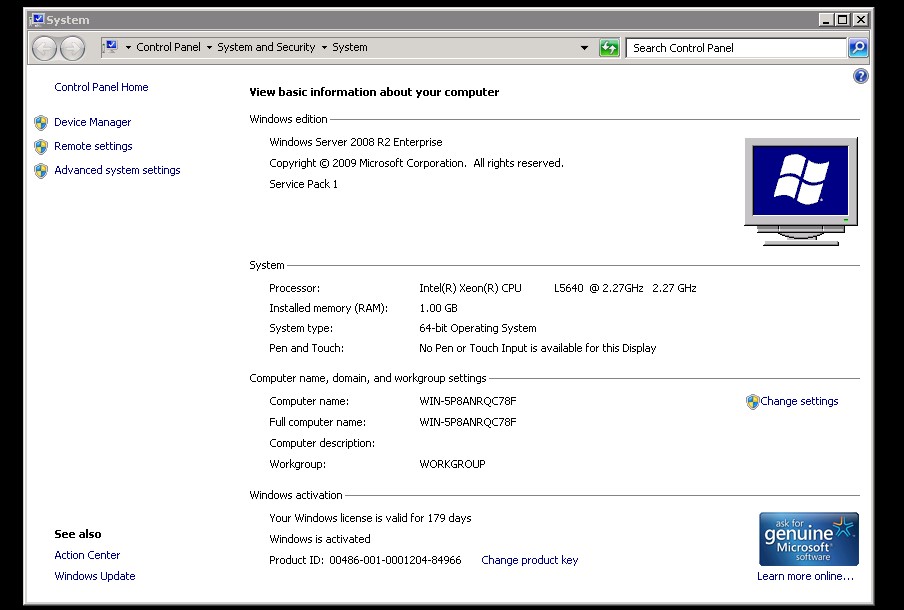Viewport: 904px width, 610px height.
Task: Click the Copyright 2009 Microsoft Corporation text
Action: [416, 163]
